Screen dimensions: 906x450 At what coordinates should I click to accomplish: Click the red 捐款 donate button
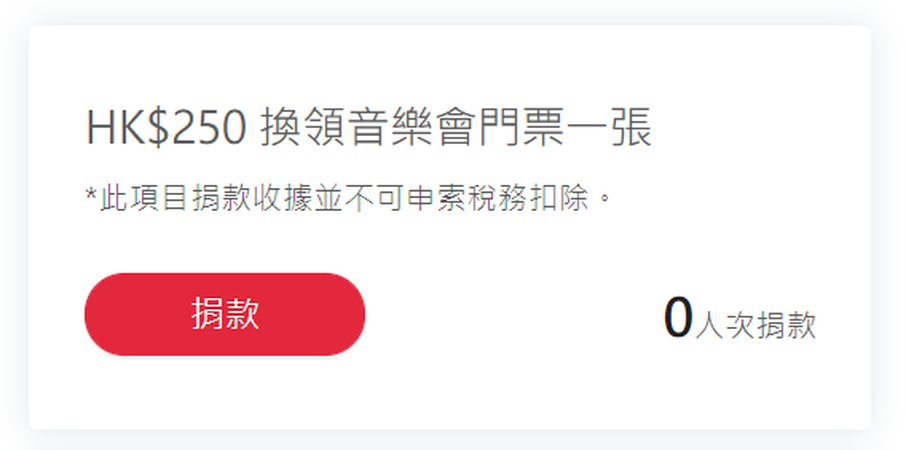(225, 314)
